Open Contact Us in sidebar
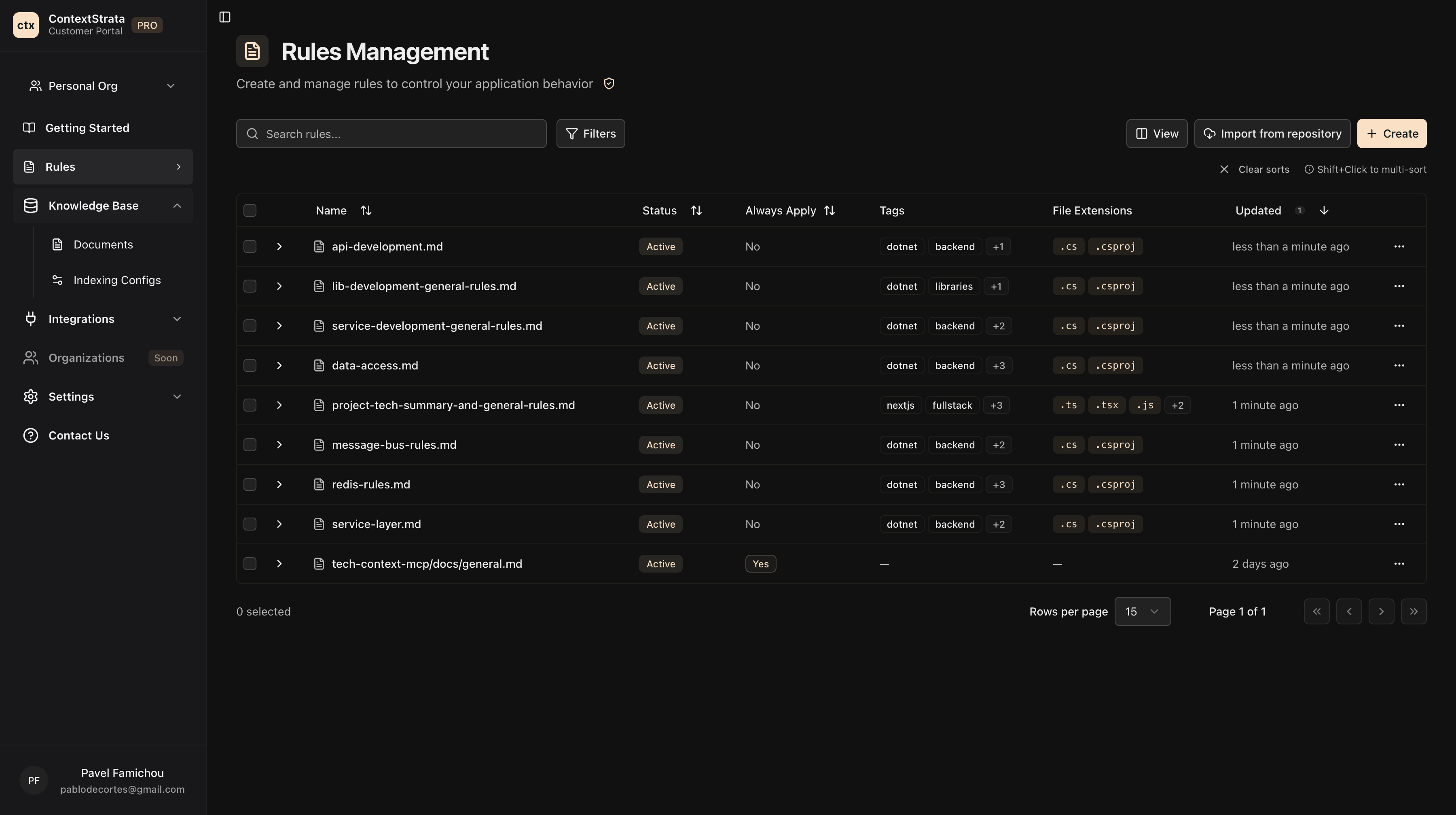The height and width of the screenshot is (815, 1456). (103, 435)
